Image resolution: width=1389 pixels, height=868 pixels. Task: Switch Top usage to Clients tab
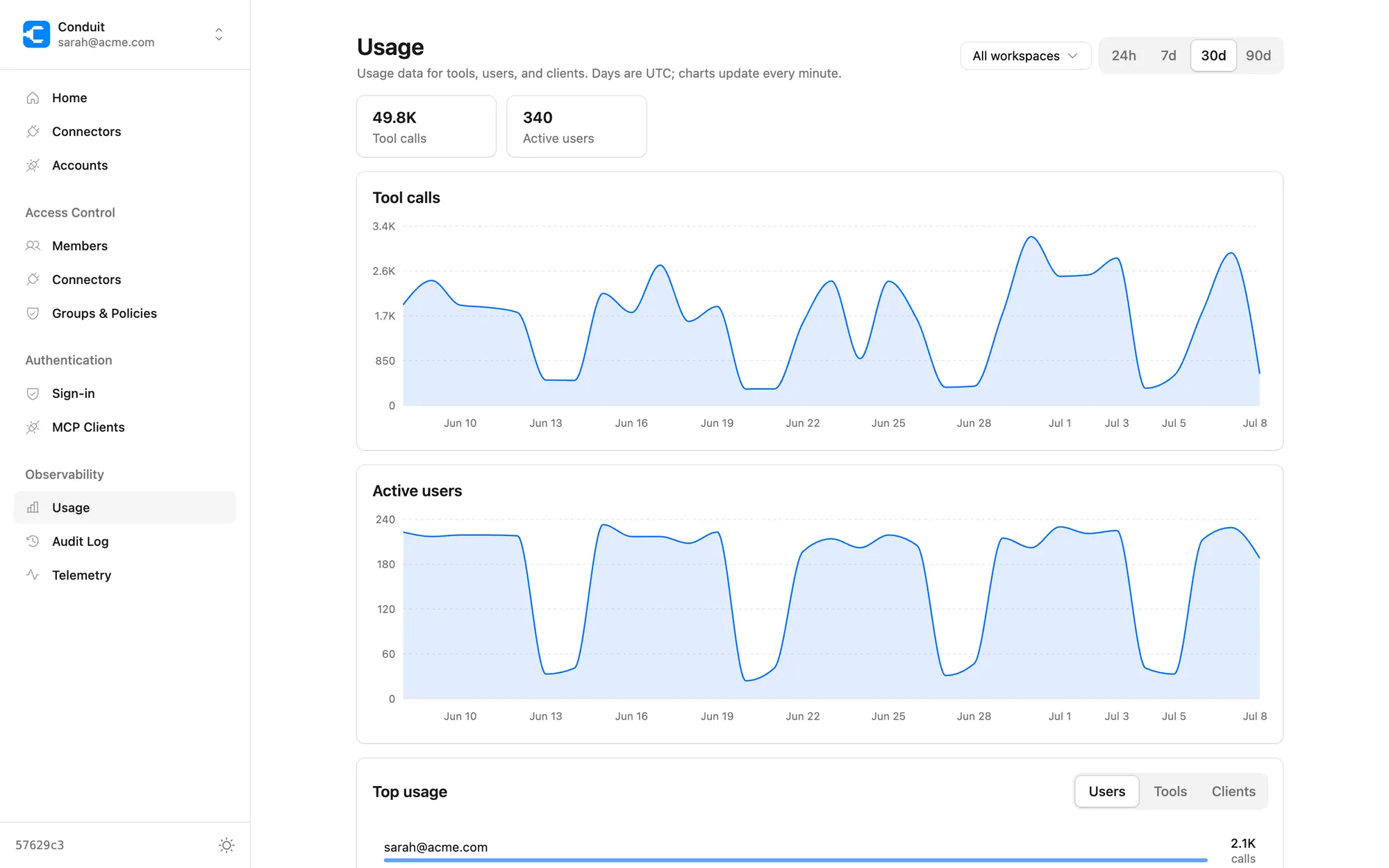point(1233,792)
